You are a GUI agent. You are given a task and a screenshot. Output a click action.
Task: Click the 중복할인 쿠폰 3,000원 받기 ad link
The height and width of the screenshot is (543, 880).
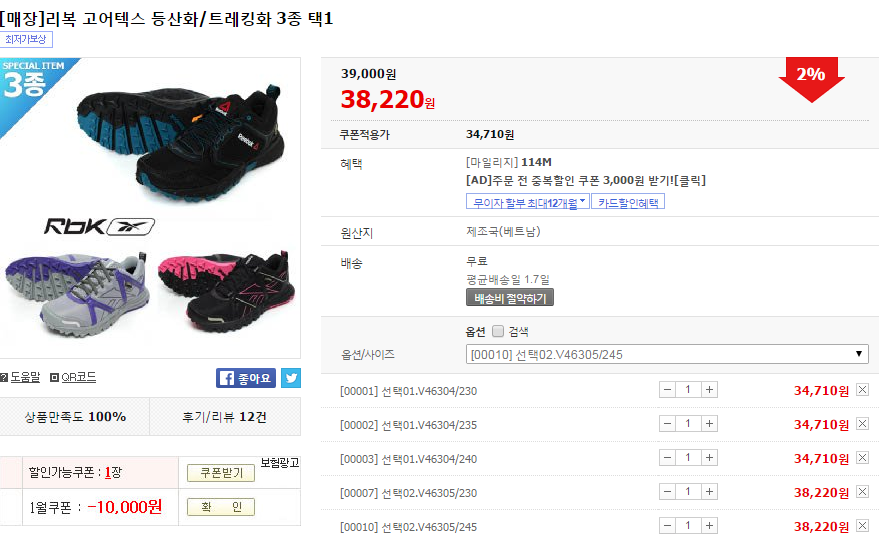pyautogui.click(x=585, y=180)
